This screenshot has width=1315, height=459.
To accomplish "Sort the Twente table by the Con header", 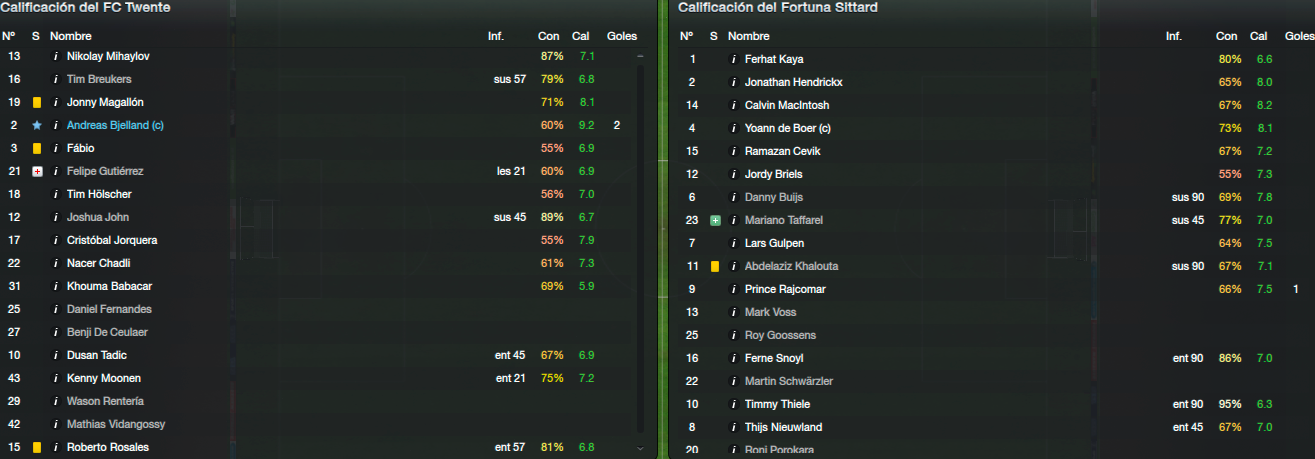I will [549, 36].
